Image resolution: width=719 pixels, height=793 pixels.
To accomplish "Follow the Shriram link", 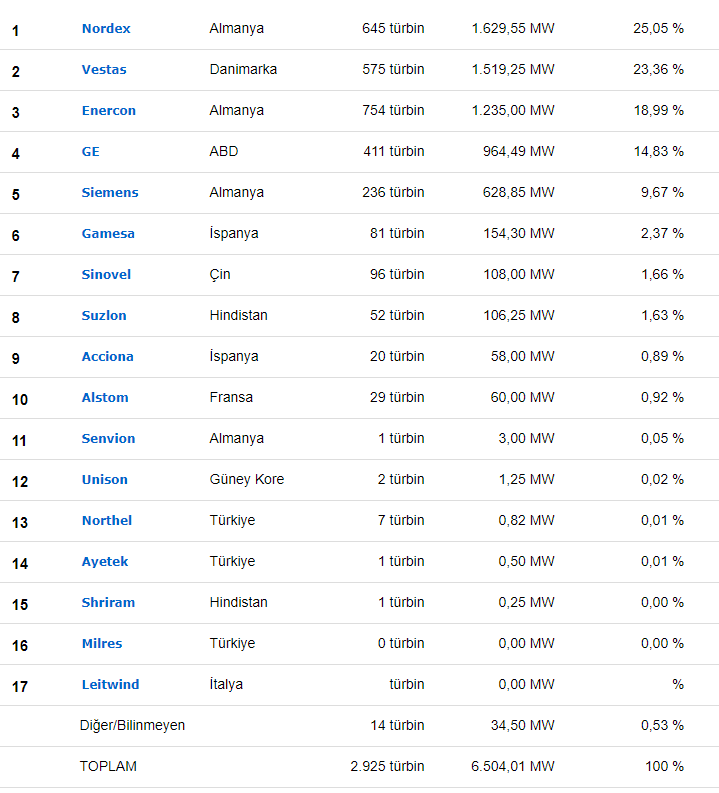I will point(108,603).
